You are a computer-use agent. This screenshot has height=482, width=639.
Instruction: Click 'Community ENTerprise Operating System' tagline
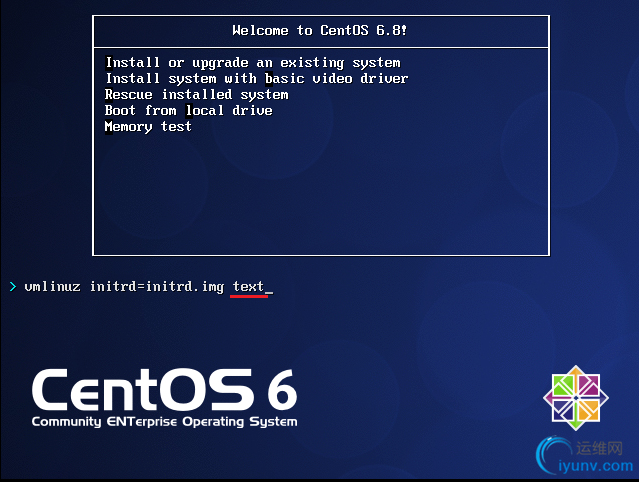165,422
